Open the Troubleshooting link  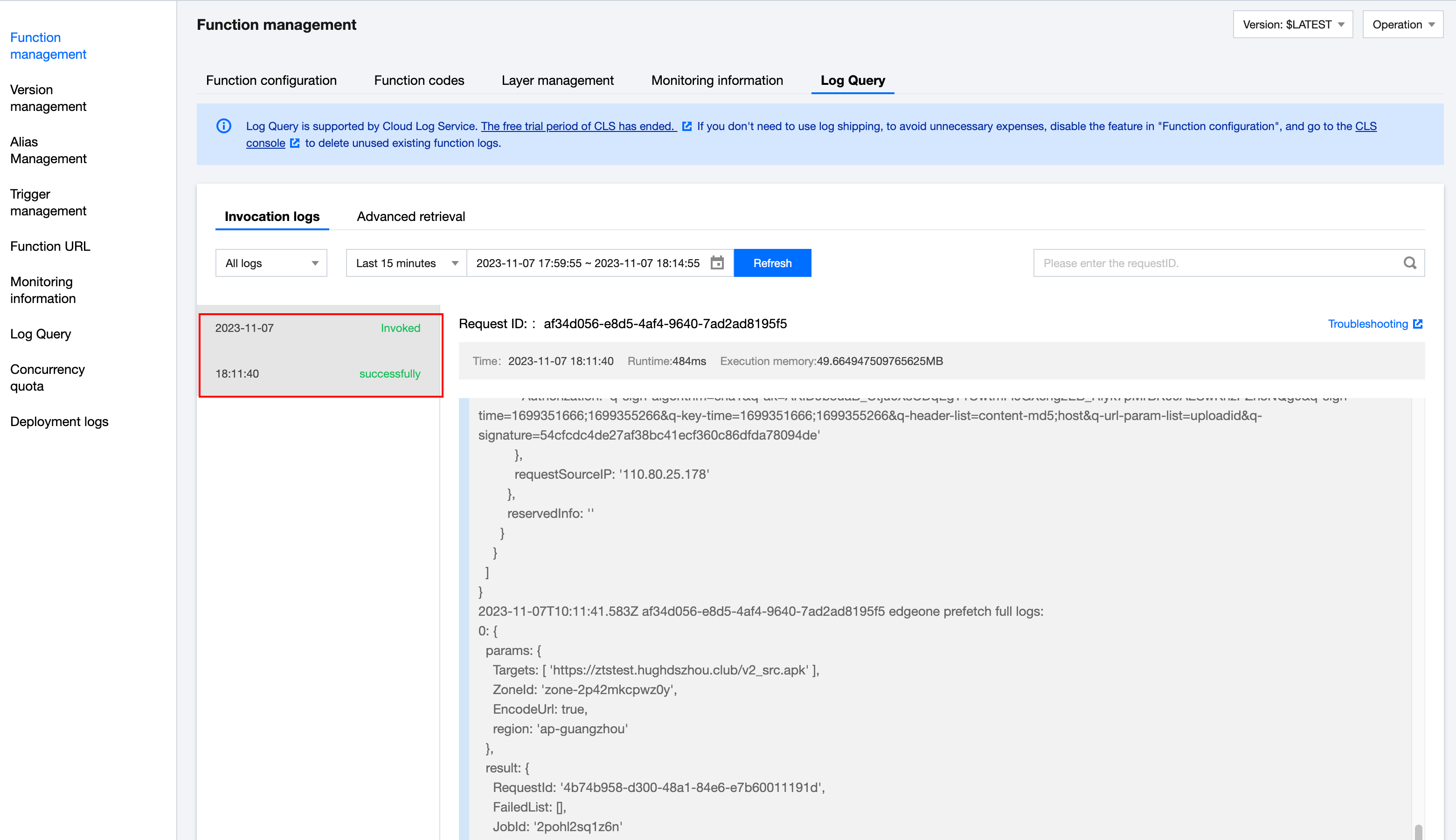1368,324
